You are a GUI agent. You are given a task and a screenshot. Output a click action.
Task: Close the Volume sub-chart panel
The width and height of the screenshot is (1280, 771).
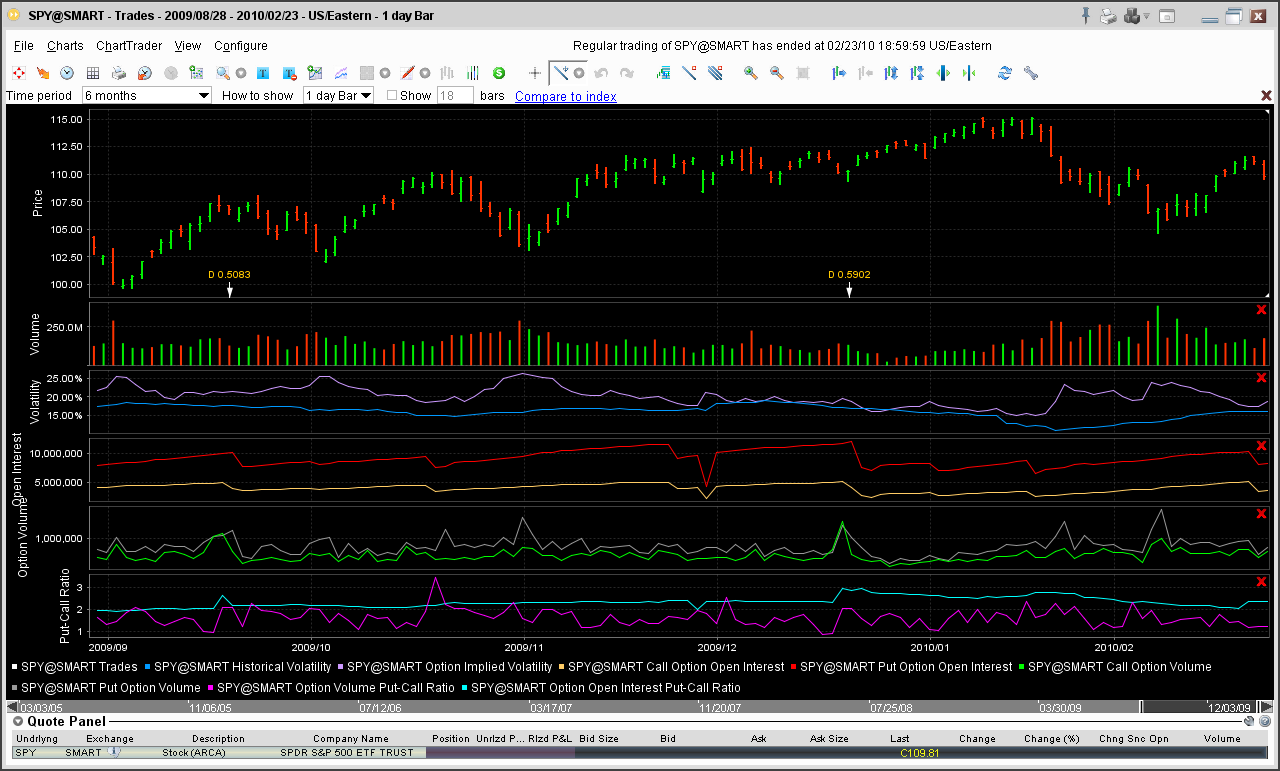(1261, 310)
